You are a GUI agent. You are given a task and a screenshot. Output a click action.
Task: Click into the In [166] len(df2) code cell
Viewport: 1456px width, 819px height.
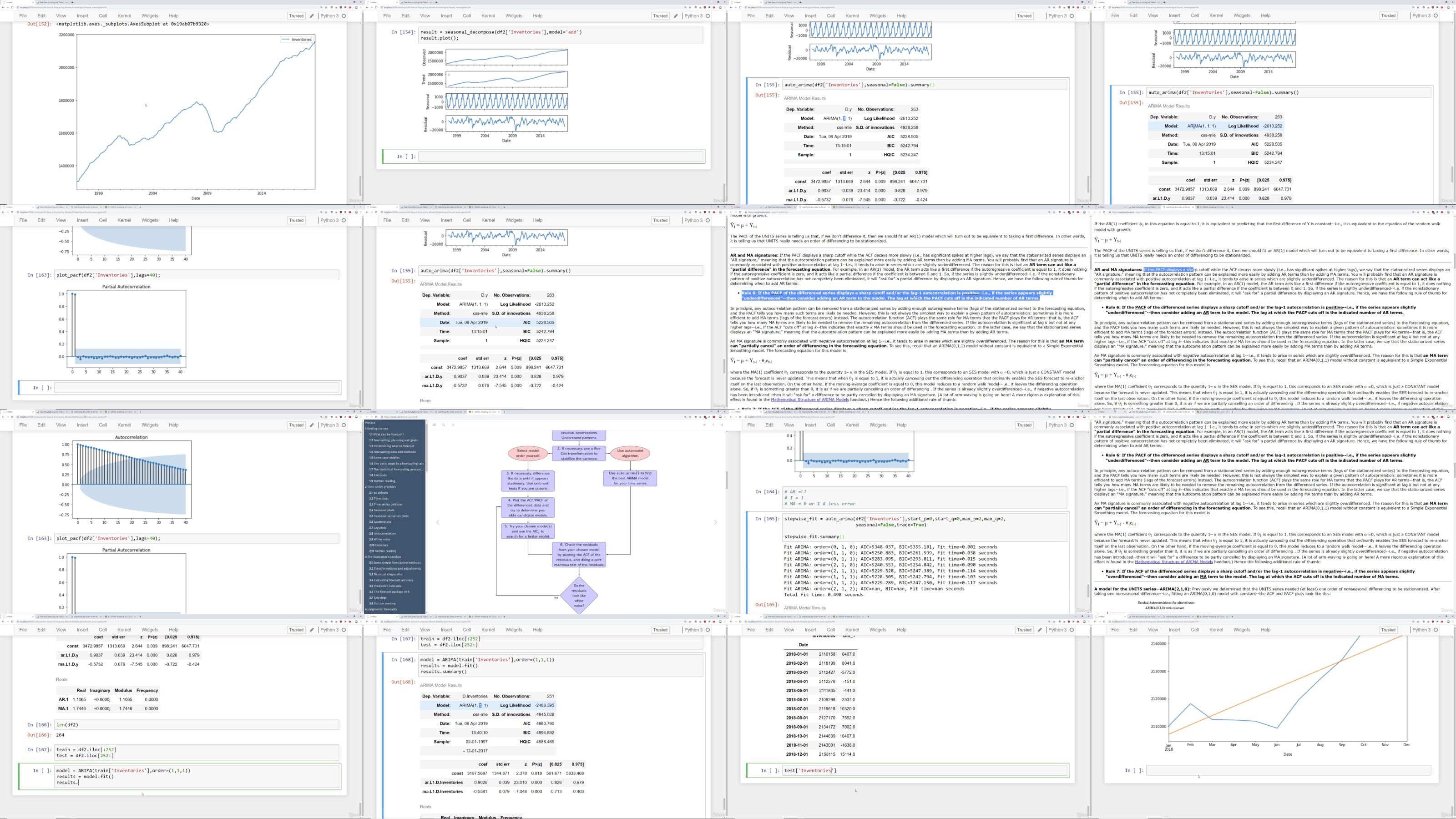197,725
